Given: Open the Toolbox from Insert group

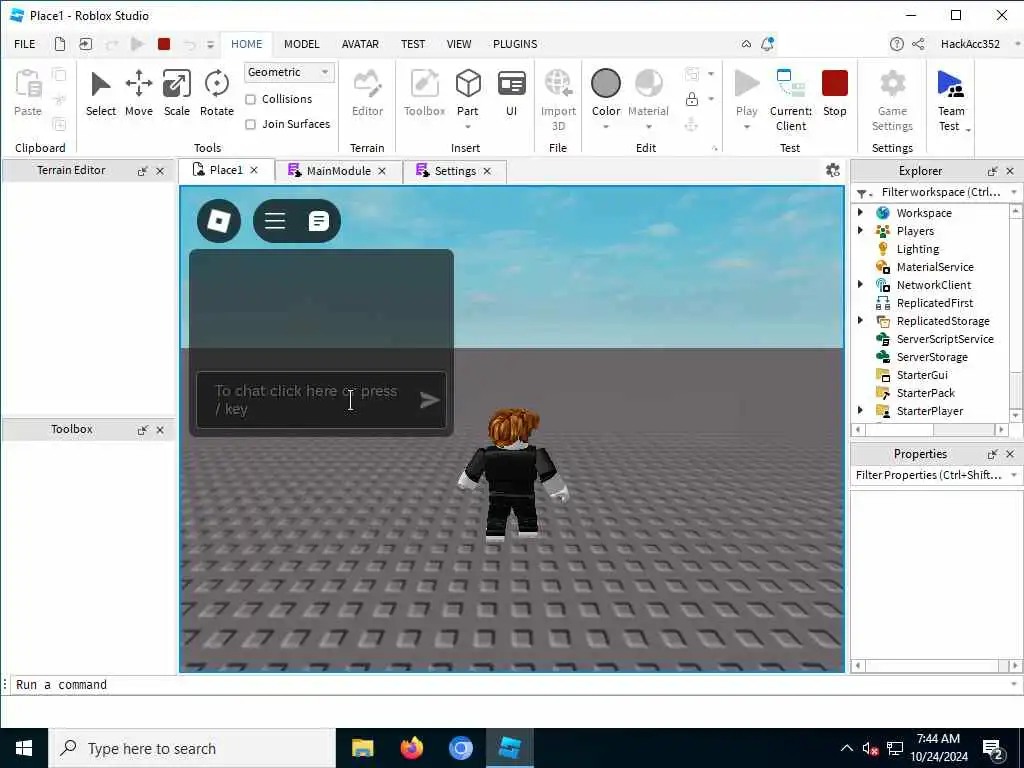Looking at the screenshot, I should click(424, 93).
